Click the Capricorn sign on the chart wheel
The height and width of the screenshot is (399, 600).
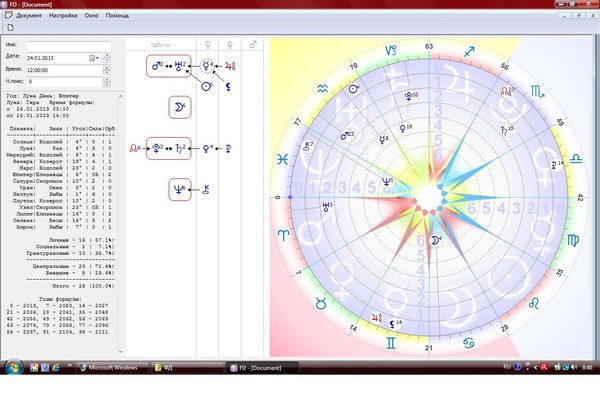[391, 50]
